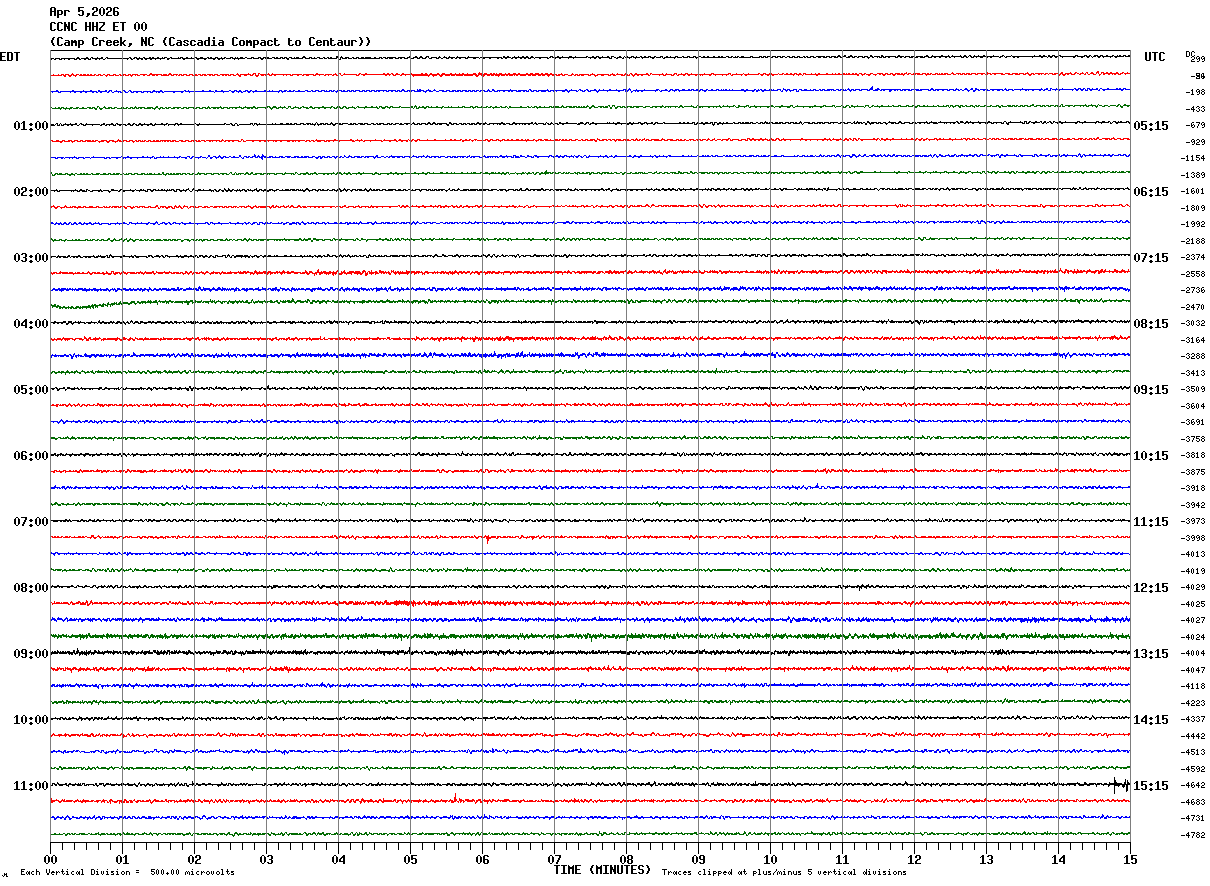Click the date label 'Apr 5,2026'
1210x886 pixels.
84,12
